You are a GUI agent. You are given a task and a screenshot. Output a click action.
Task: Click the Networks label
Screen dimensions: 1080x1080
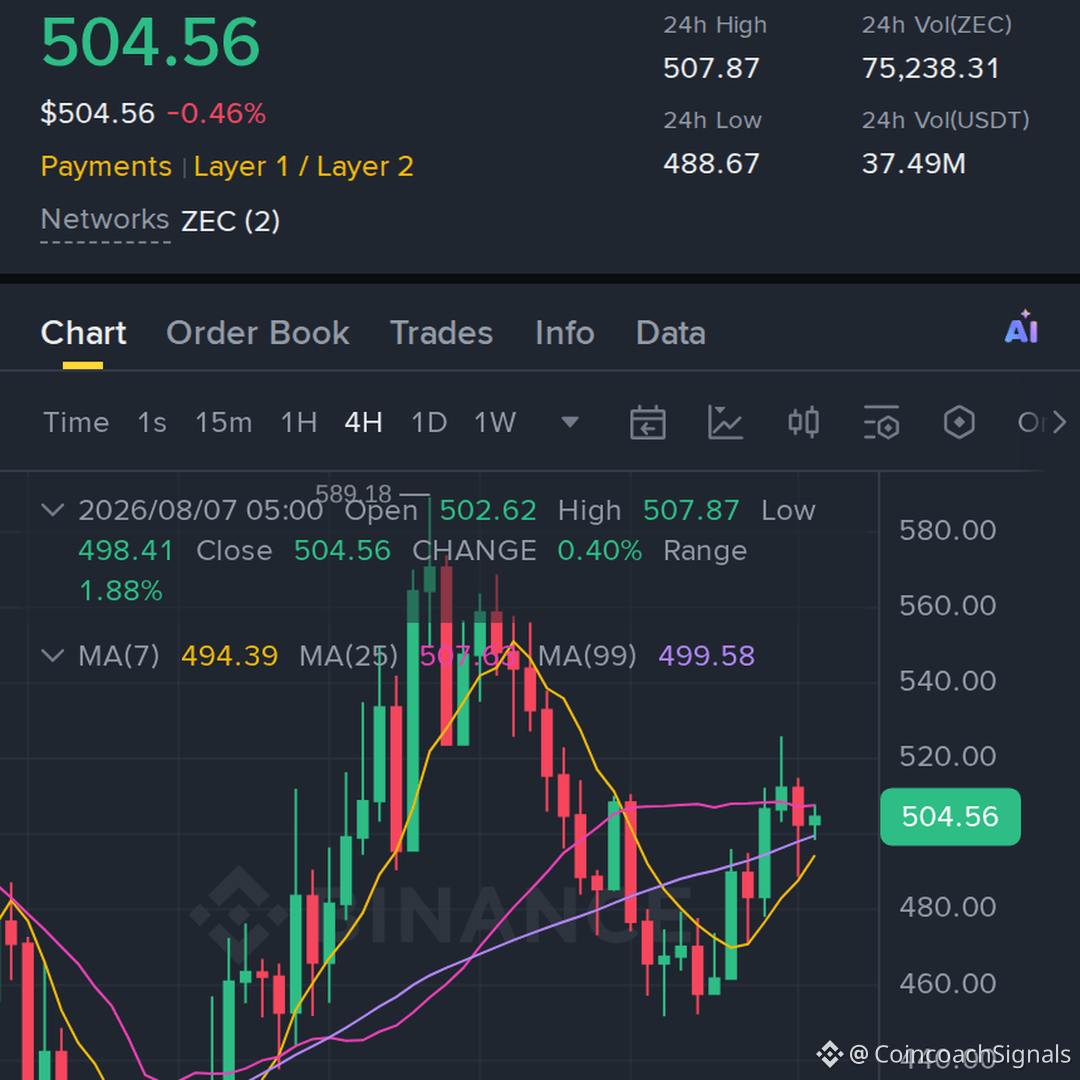pos(105,220)
